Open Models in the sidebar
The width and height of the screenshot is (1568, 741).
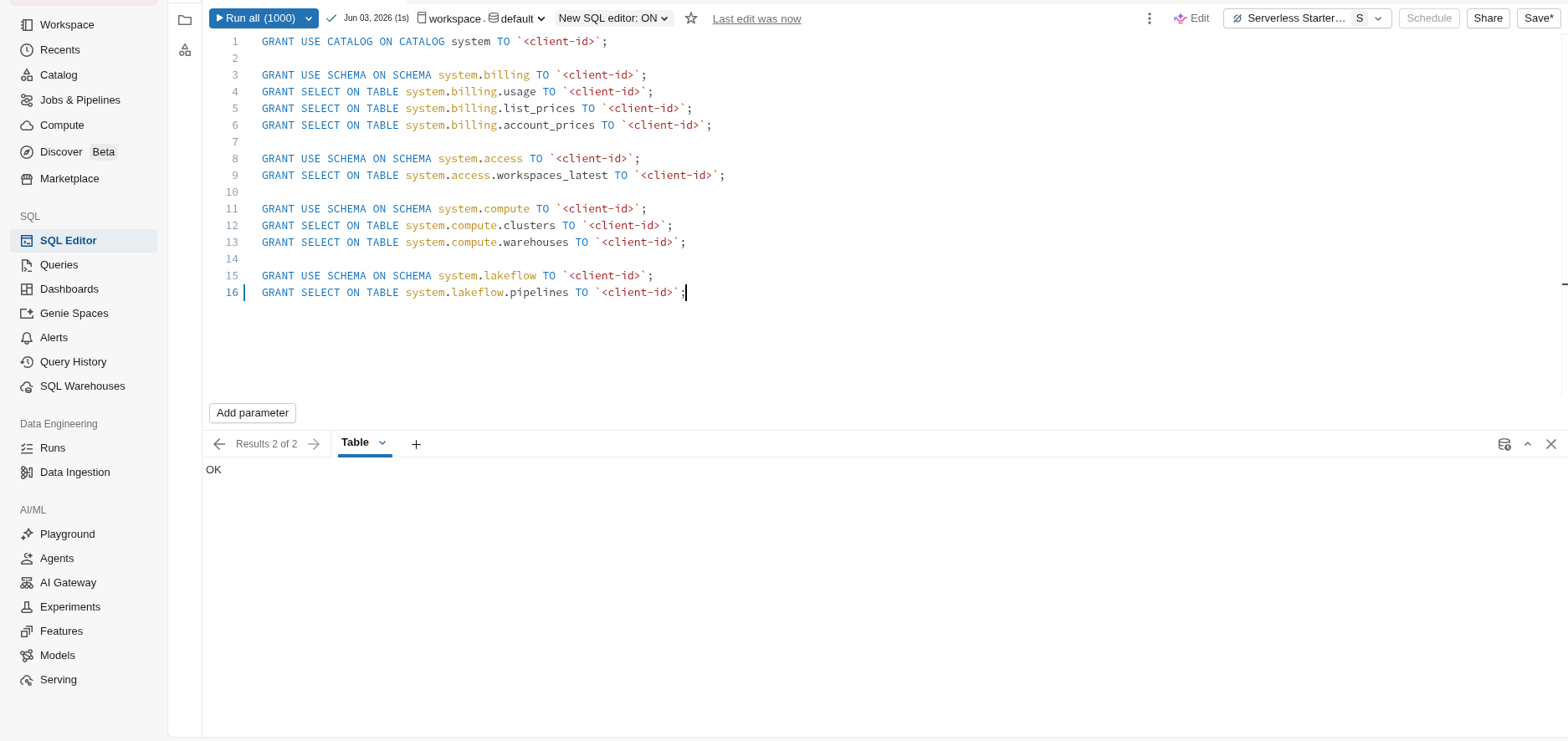coord(83,656)
